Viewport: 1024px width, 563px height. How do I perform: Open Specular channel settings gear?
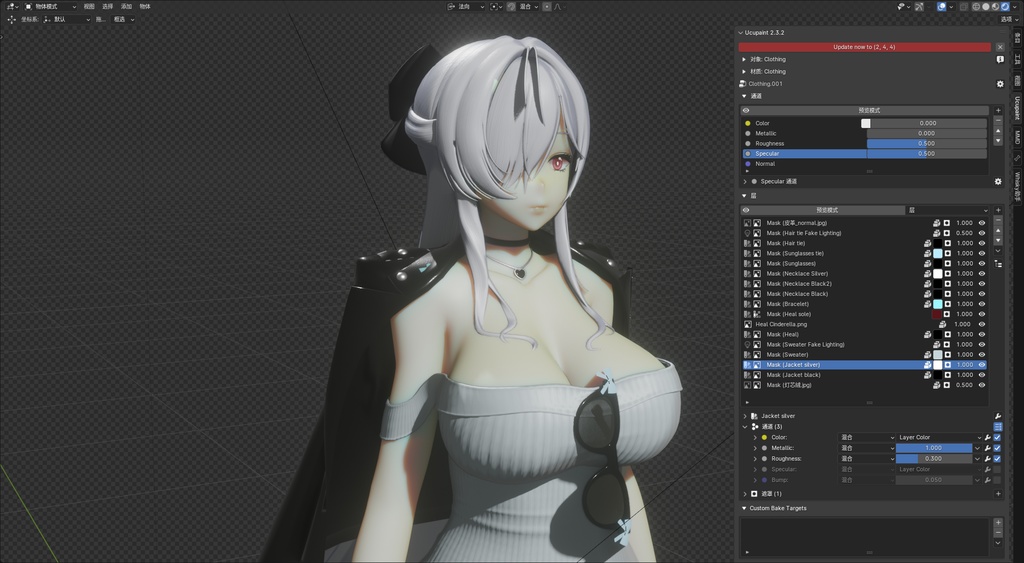coord(998,182)
